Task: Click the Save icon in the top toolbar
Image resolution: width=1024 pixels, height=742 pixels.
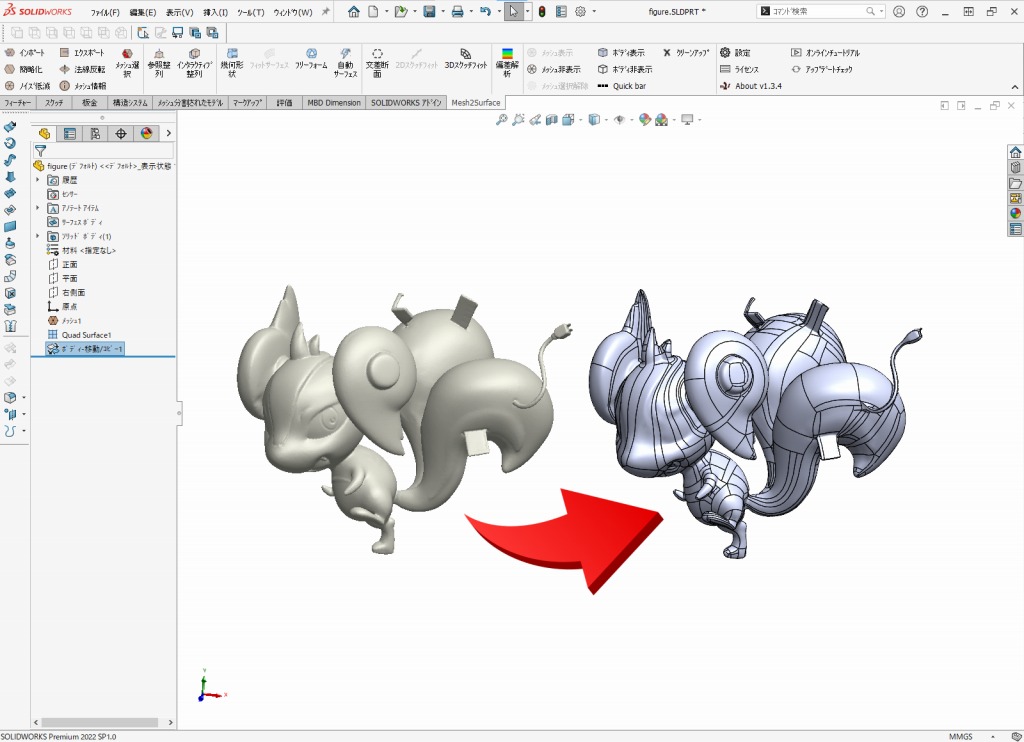Action: [429, 12]
